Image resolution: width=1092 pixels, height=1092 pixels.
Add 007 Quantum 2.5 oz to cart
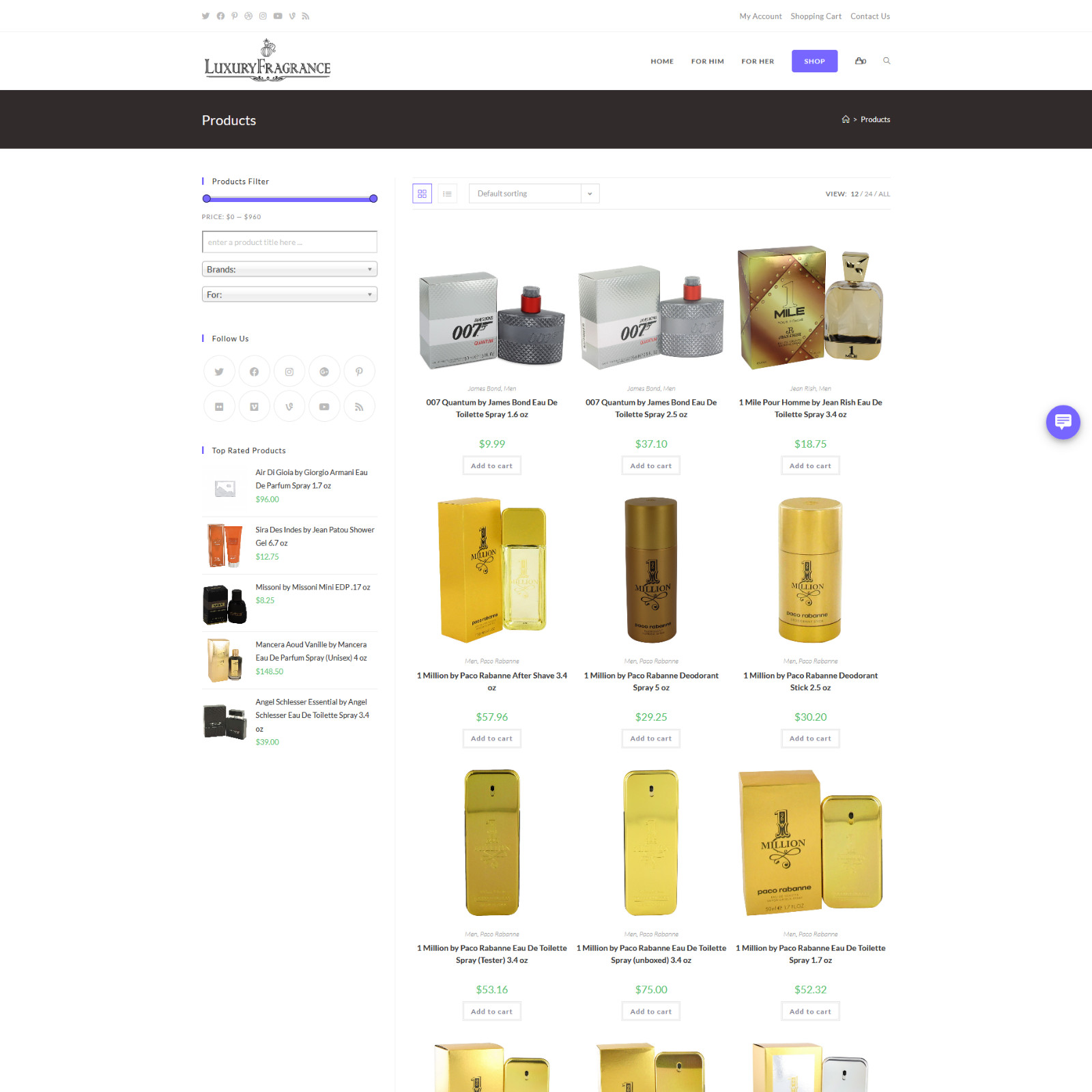(651, 465)
